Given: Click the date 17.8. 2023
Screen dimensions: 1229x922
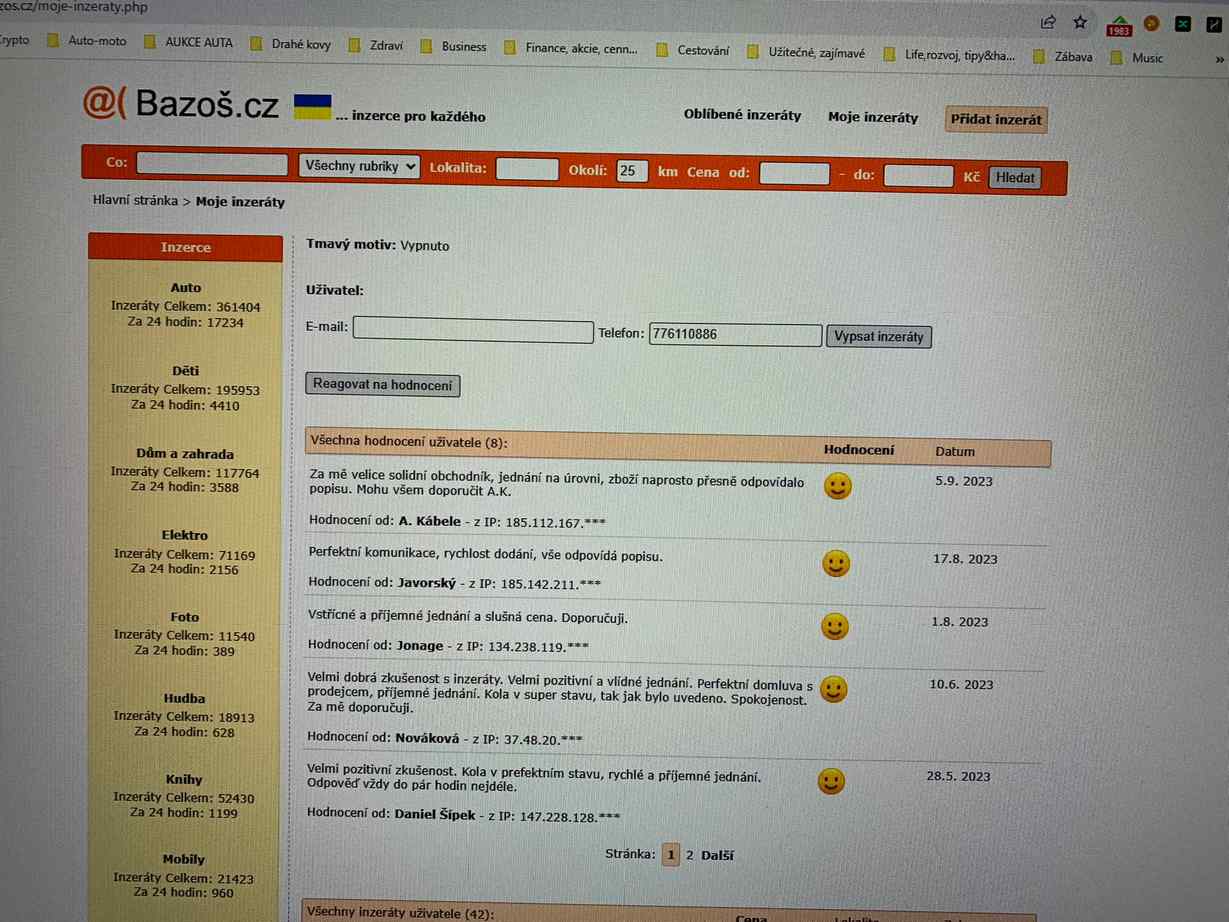Looking at the screenshot, I should tap(965, 559).
